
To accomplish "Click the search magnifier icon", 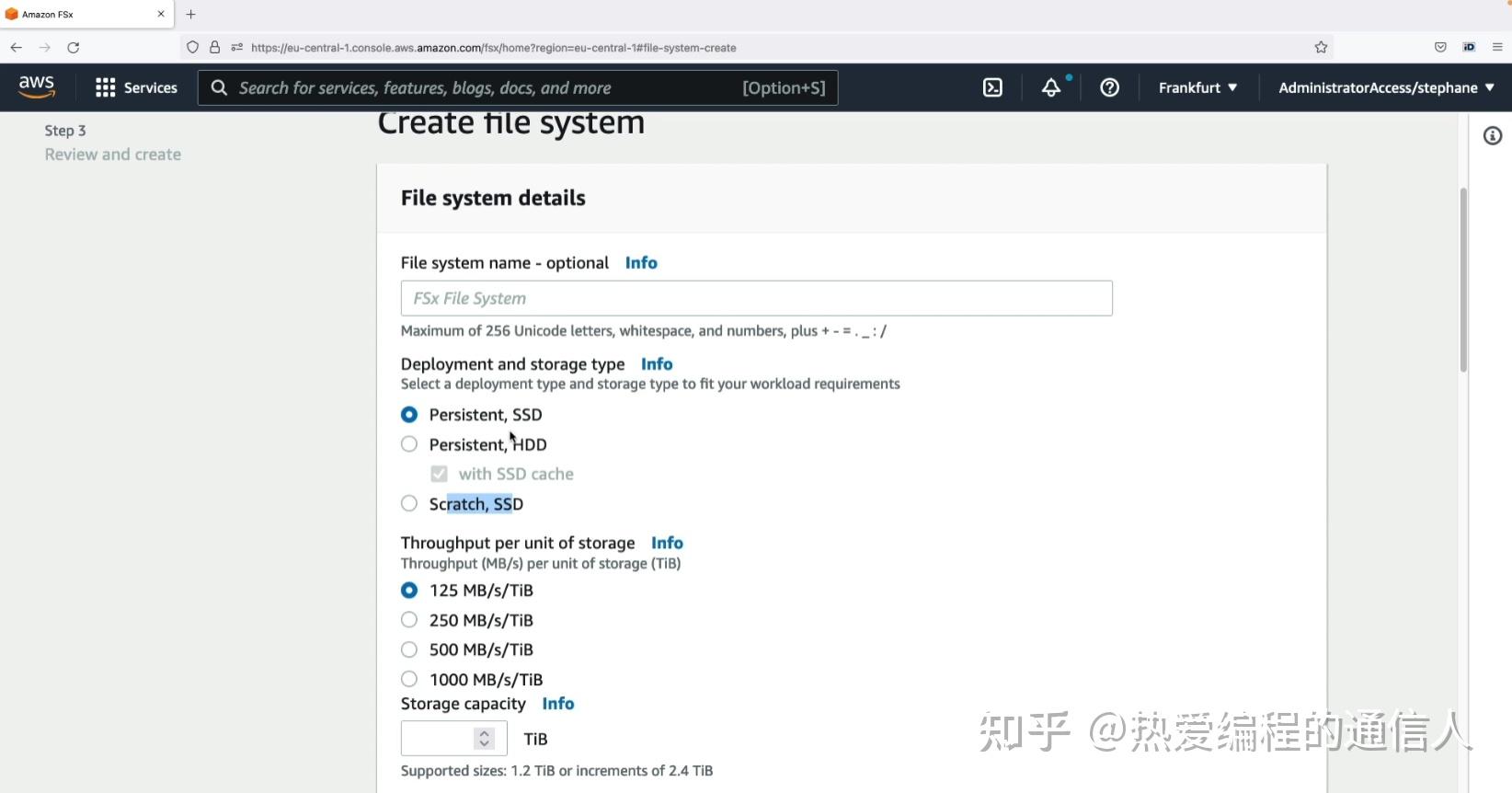I will pos(219,87).
